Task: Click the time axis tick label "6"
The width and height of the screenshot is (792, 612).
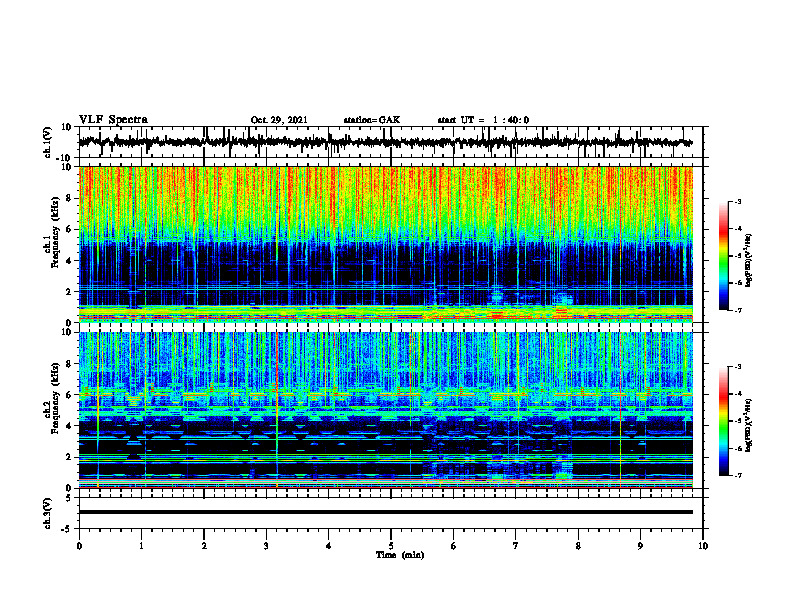Action: tap(454, 546)
